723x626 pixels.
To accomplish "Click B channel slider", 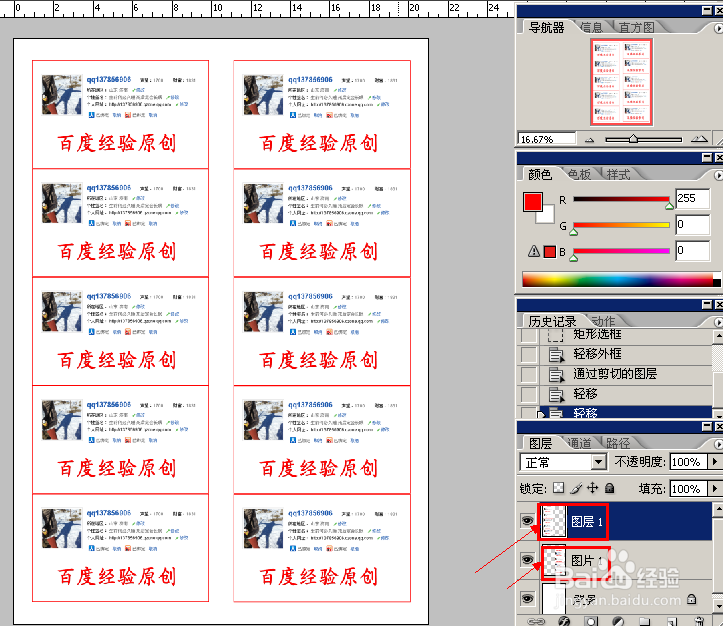I will pos(621,251).
